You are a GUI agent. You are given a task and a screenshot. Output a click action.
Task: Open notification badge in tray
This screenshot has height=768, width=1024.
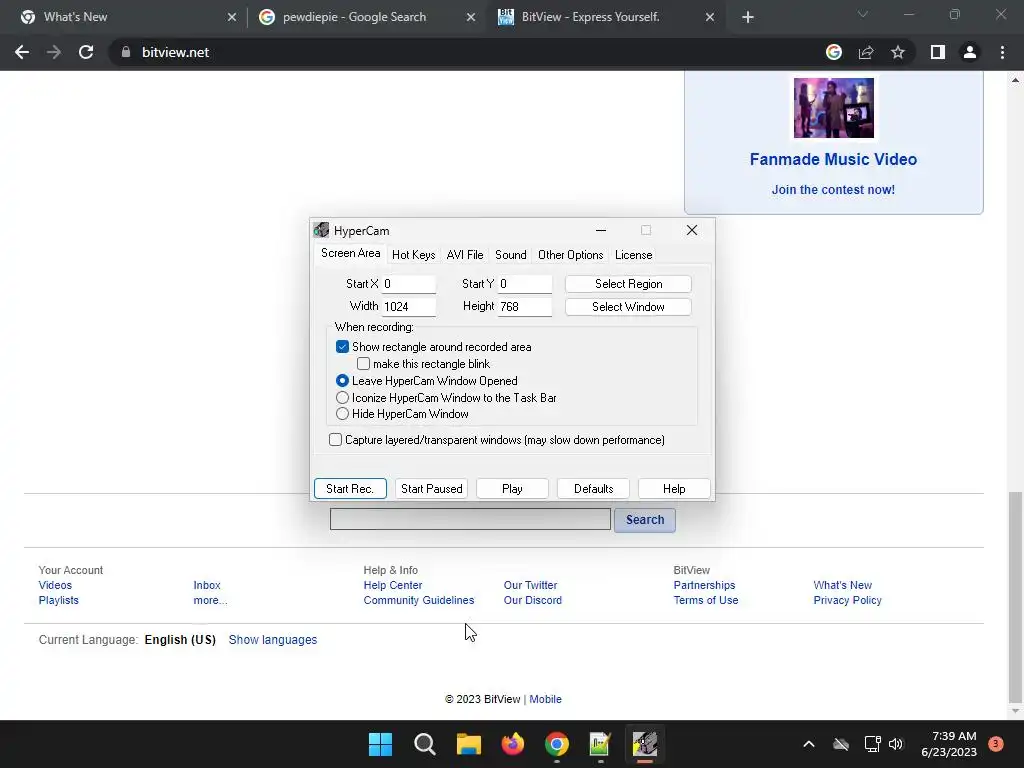click(x=996, y=744)
